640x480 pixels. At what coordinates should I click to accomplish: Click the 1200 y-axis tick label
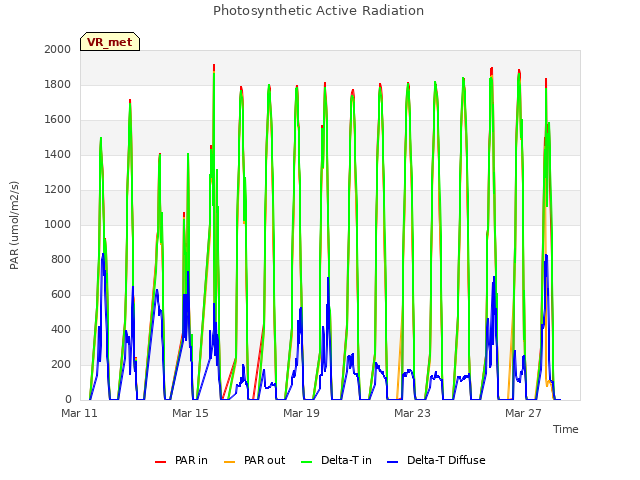pyautogui.click(x=58, y=189)
